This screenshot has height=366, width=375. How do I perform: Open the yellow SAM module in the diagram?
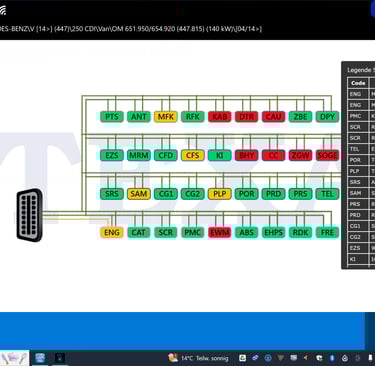[139, 194]
